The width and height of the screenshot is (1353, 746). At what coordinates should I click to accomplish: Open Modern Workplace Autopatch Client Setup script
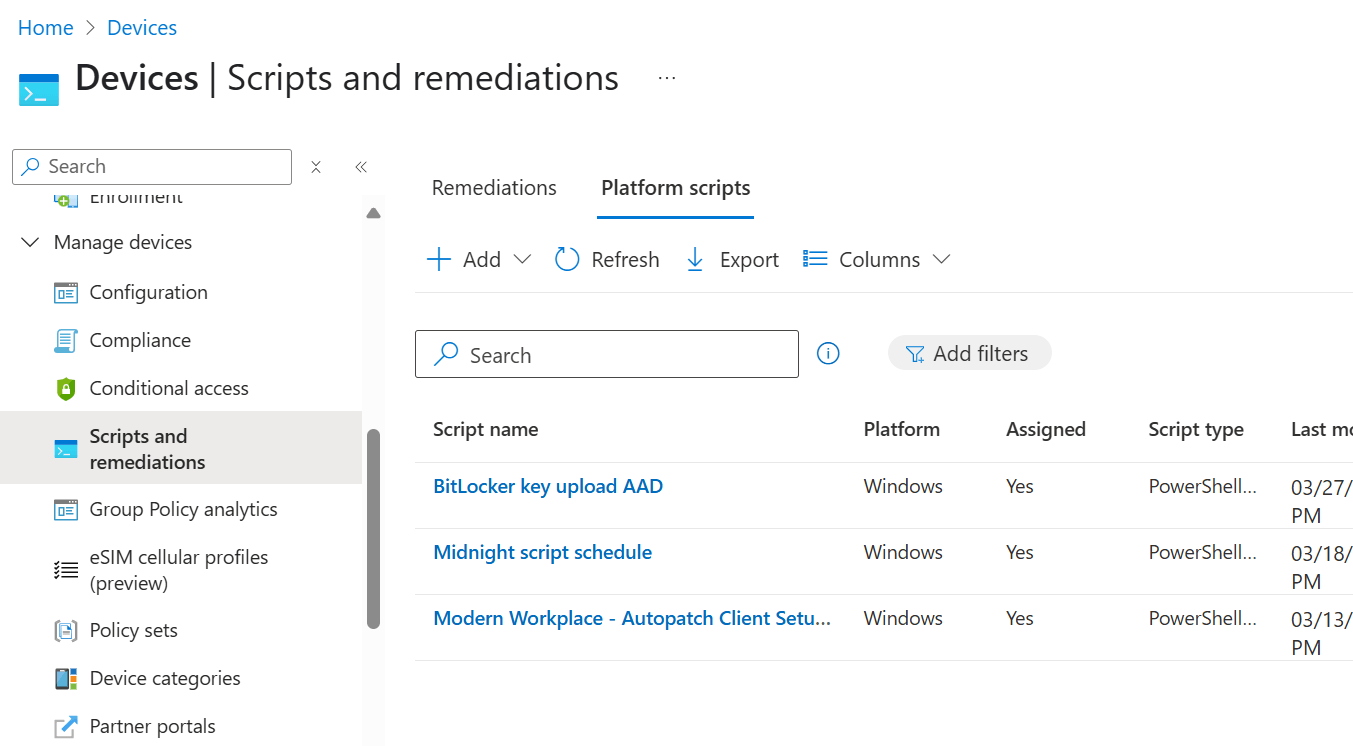(x=632, y=619)
